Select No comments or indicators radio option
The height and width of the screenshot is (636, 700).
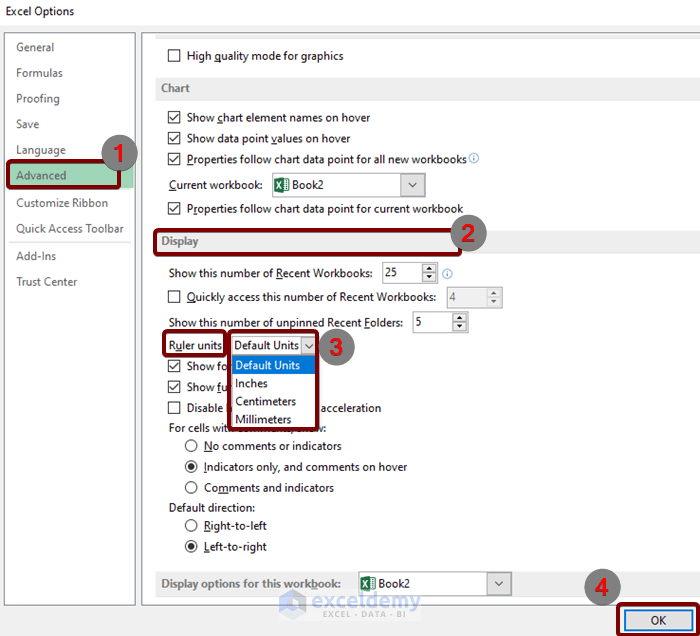pos(191,446)
